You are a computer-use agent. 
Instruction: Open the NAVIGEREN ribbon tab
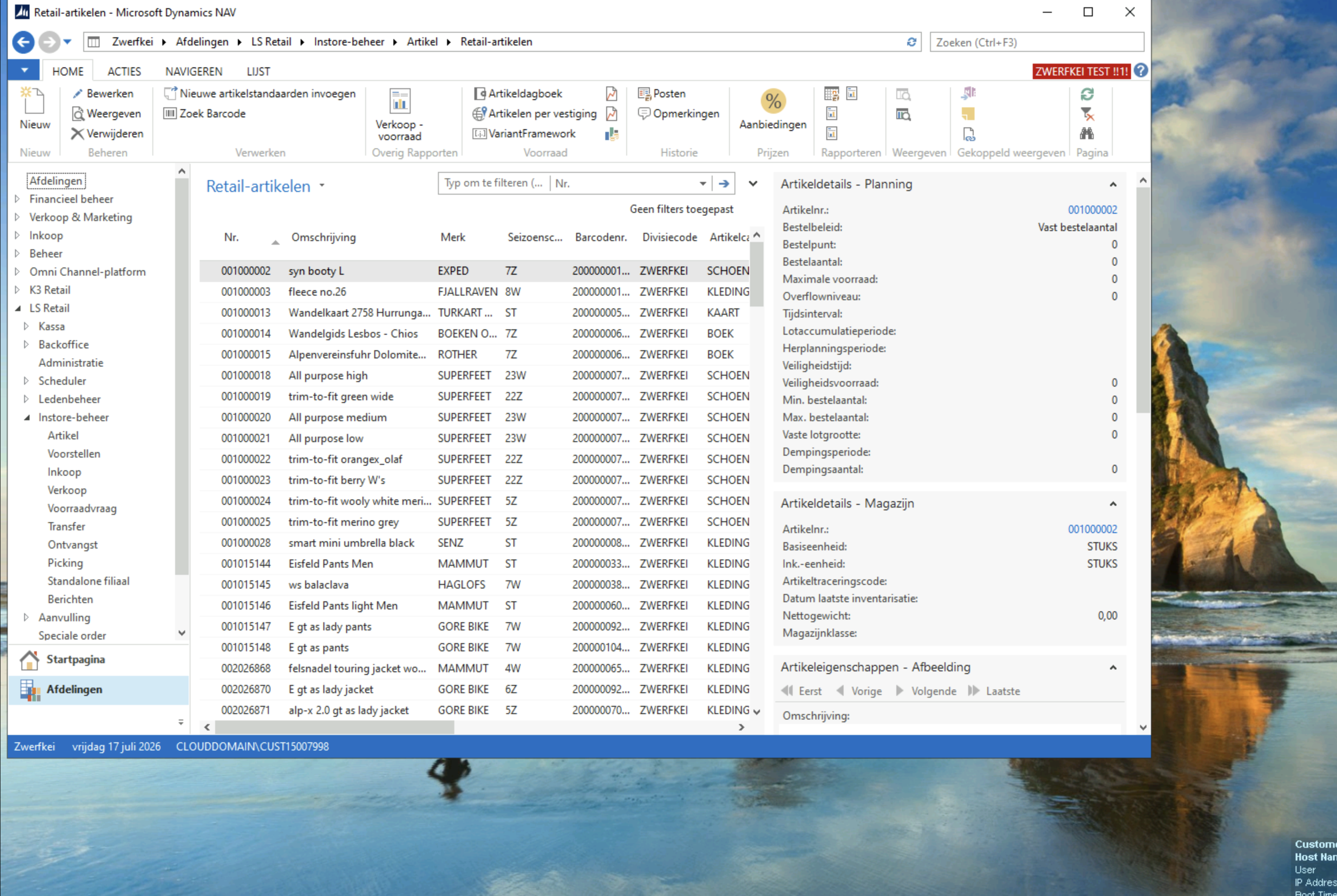coord(194,71)
